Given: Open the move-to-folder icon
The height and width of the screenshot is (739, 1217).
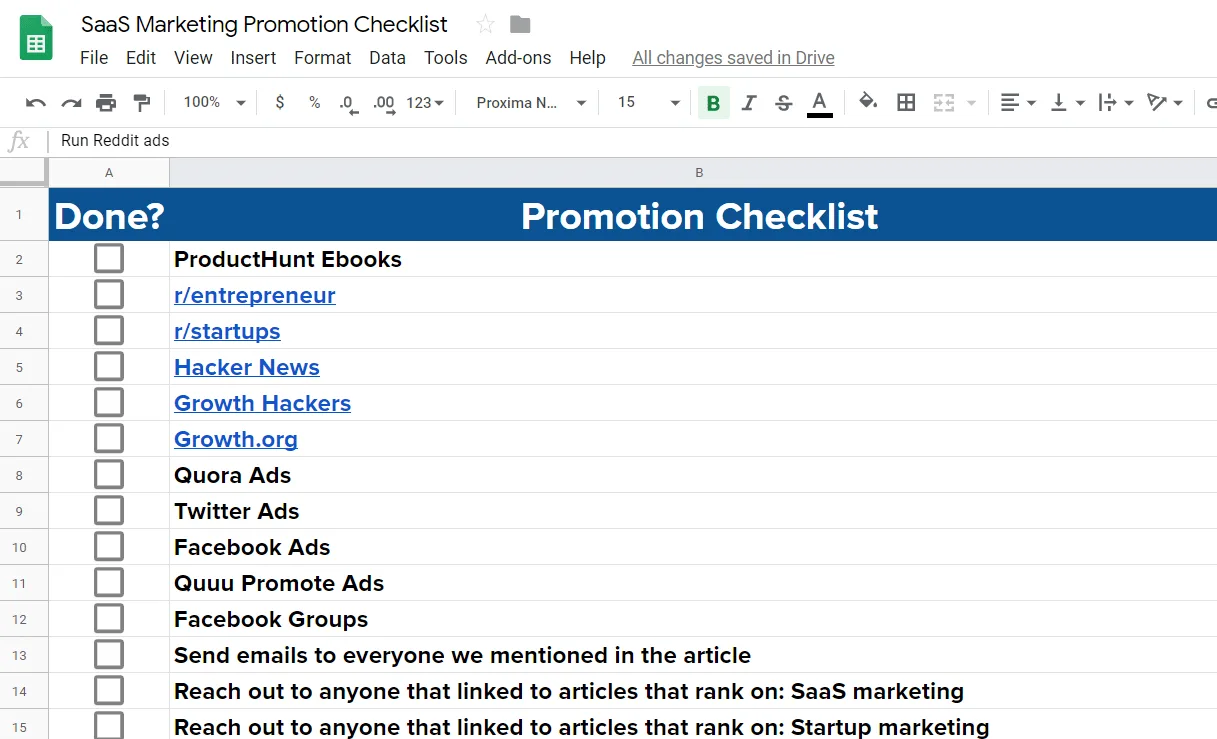Looking at the screenshot, I should [520, 24].
